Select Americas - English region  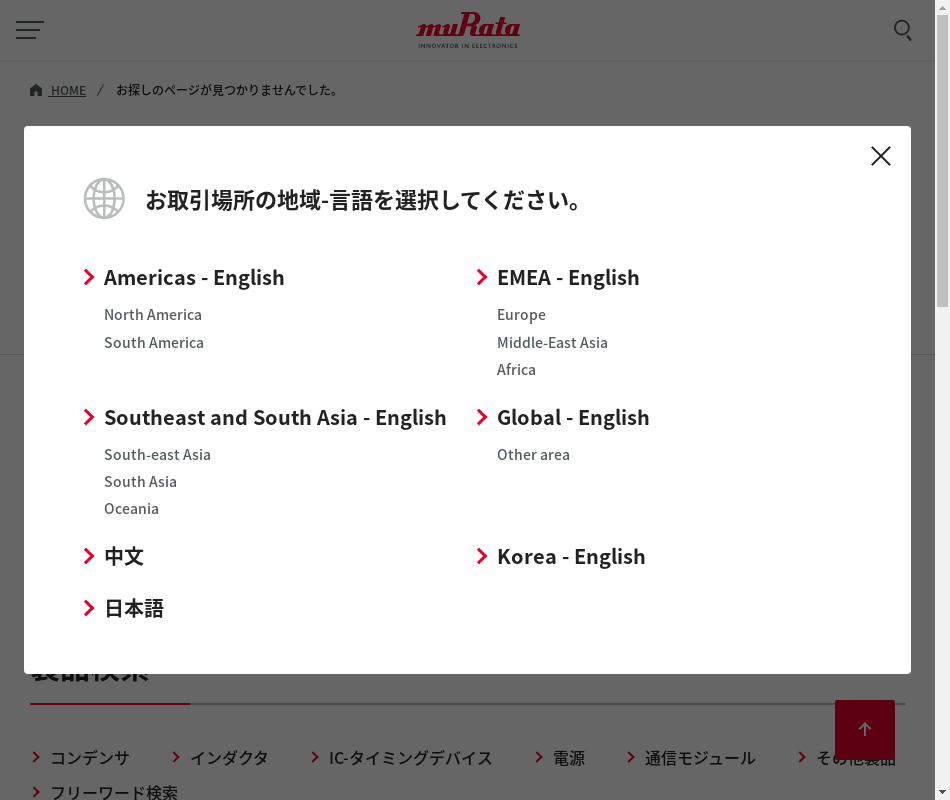click(194, 277)
